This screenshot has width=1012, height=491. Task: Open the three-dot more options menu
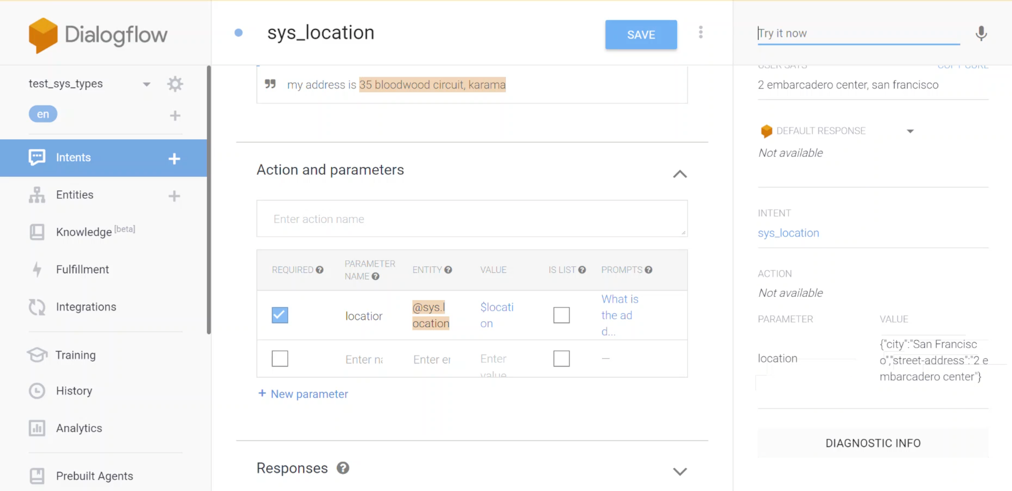coord(700,32)
